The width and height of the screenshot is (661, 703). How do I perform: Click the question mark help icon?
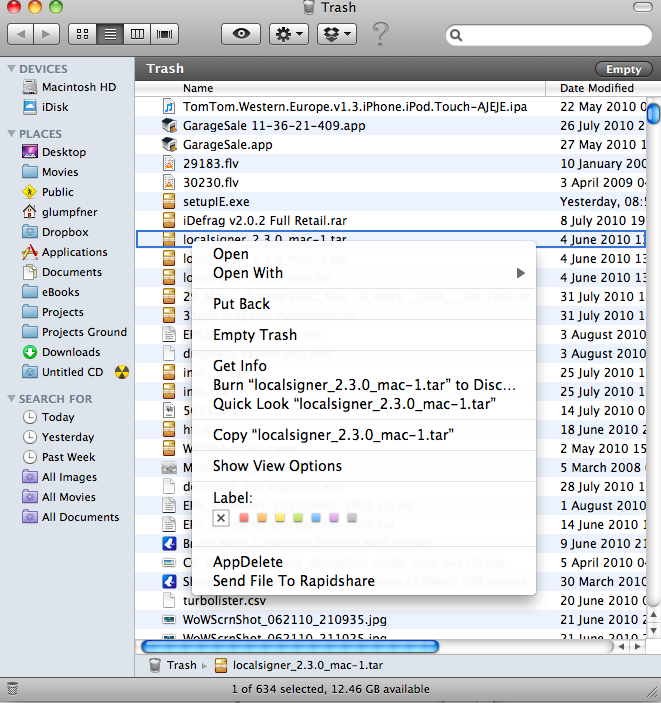tap(380, 35)
